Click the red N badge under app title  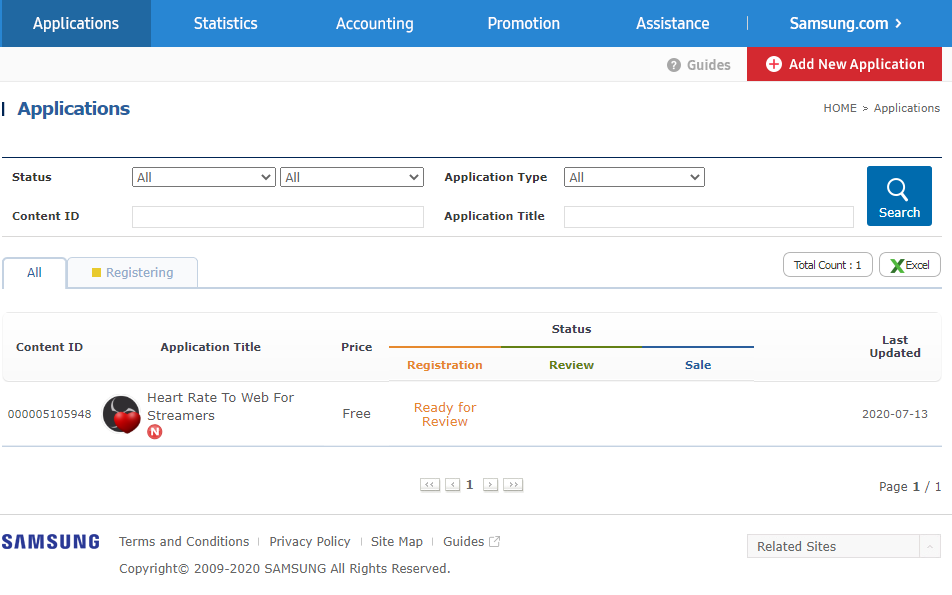pyautogui.click(x=155, y=432)
